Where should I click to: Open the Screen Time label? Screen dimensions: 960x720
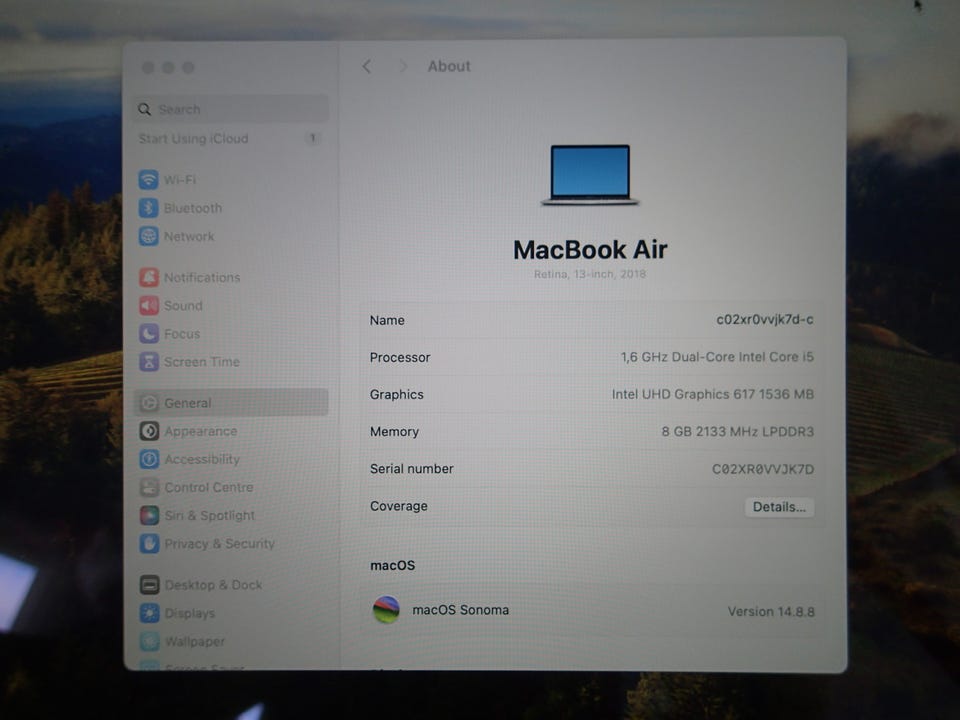coord(202,362)
